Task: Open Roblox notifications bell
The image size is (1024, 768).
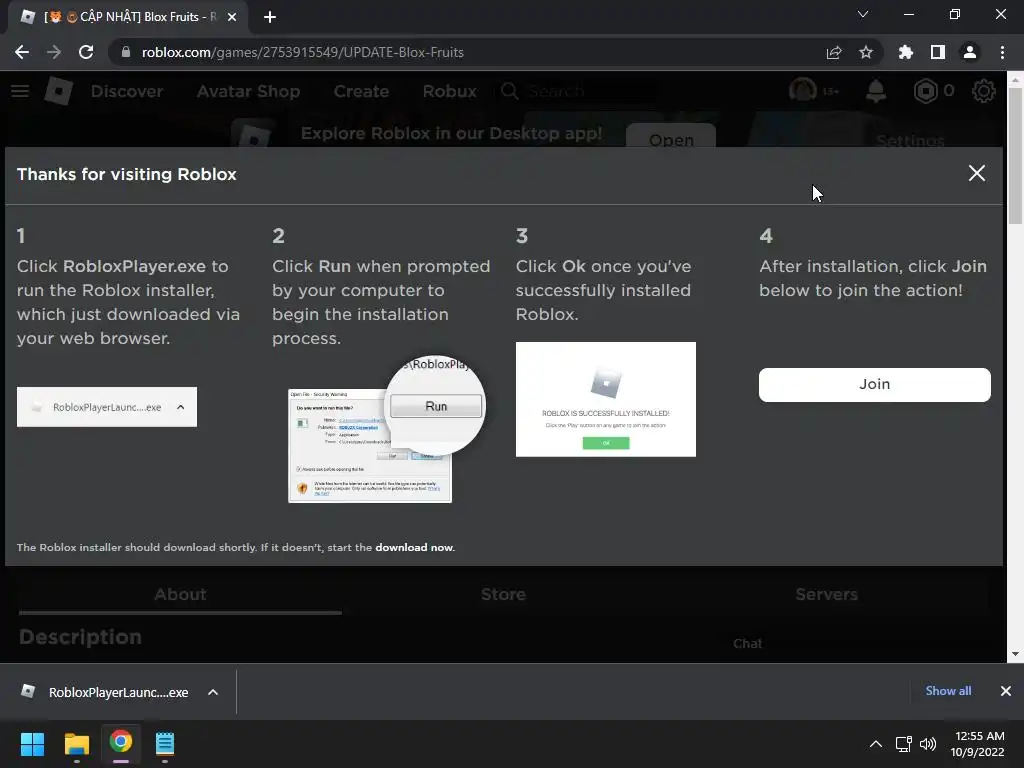Action: (x=876, y=91)
